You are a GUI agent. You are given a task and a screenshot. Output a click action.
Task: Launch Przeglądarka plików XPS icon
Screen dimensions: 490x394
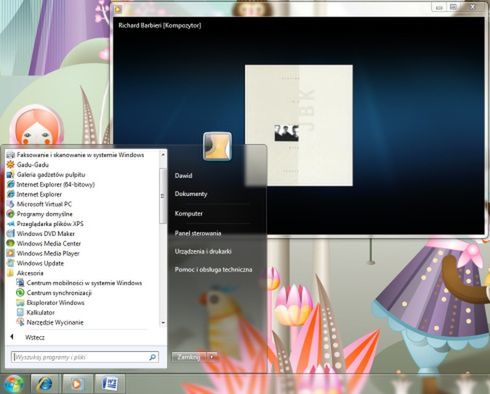tap(11, 224)
